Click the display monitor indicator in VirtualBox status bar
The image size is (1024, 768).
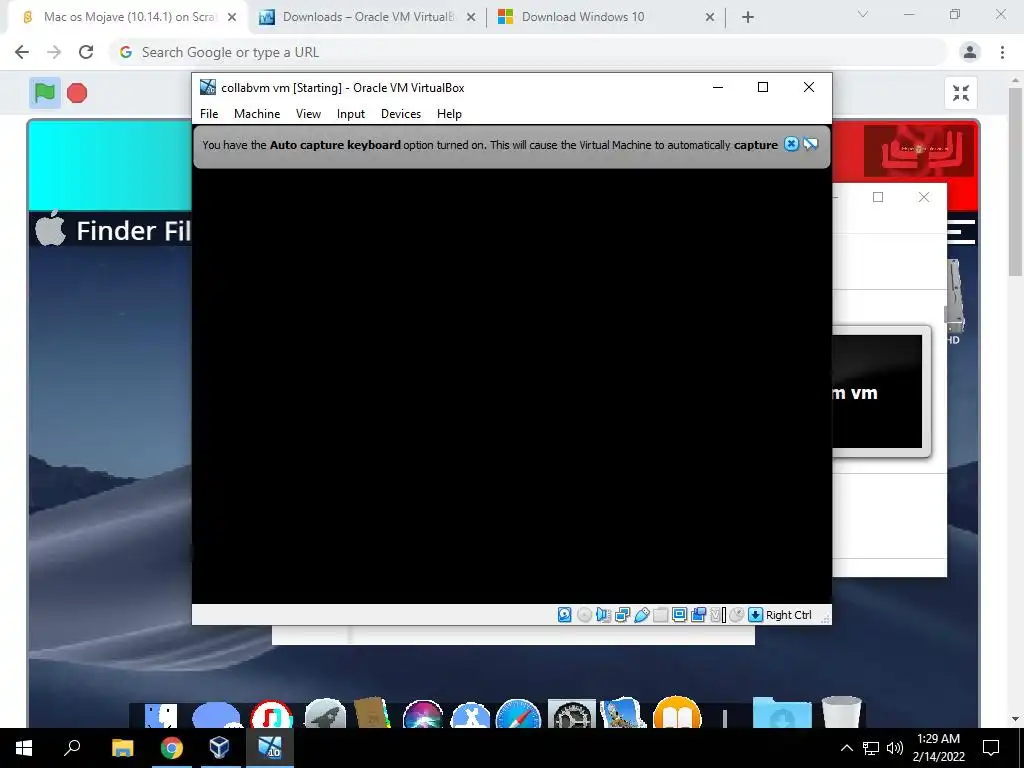click(679, 615)
